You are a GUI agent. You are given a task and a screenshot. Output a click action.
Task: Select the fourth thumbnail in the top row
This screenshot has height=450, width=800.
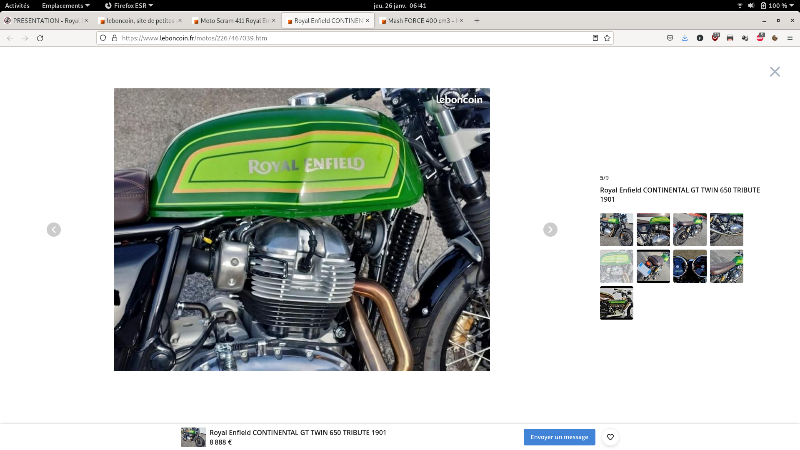pos(727,230)
